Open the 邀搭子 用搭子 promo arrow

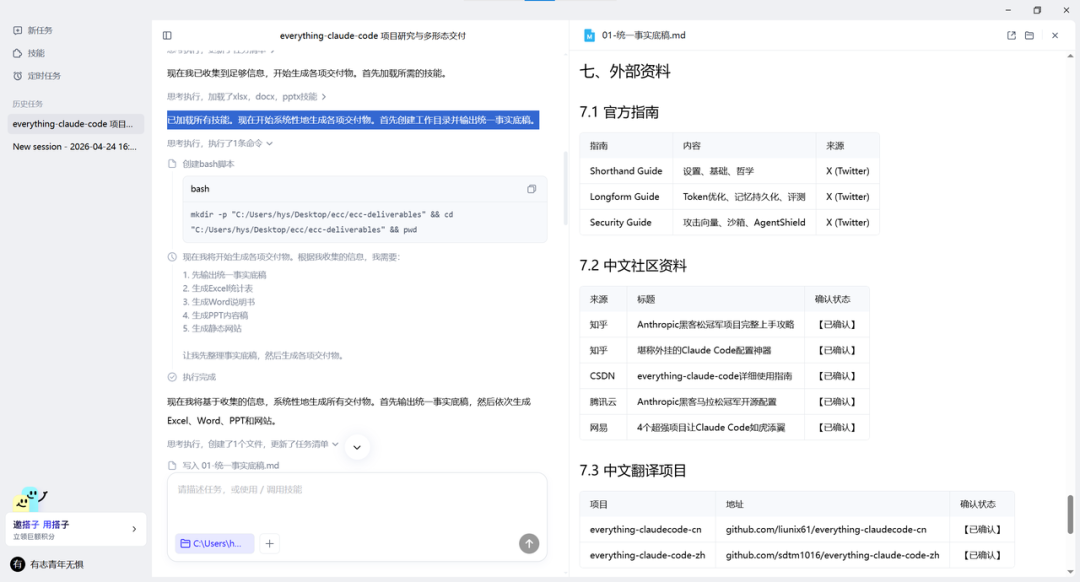click(x=134, y=529)
